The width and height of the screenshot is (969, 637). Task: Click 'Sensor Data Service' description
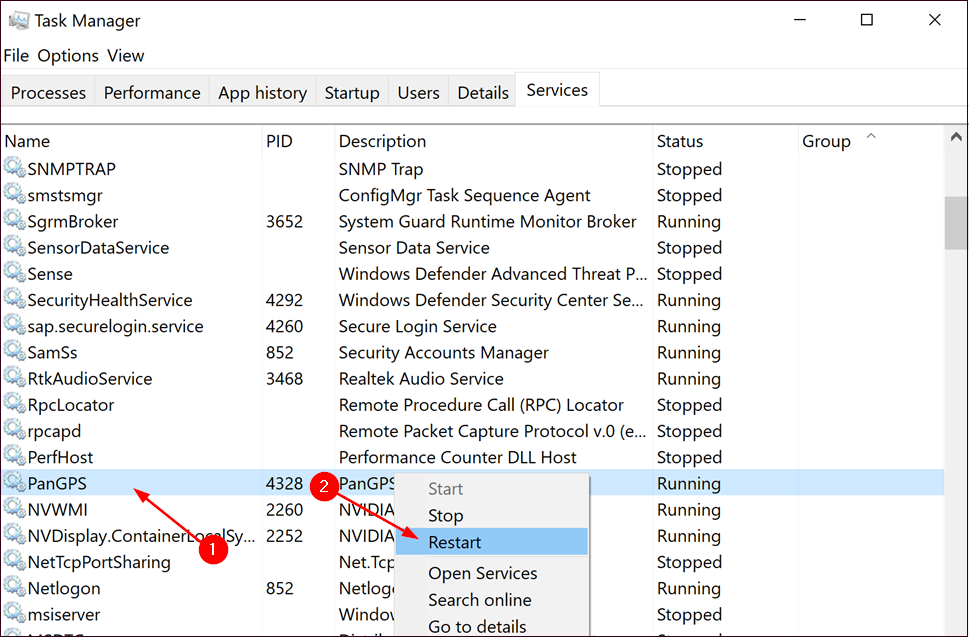coord(414,248)
